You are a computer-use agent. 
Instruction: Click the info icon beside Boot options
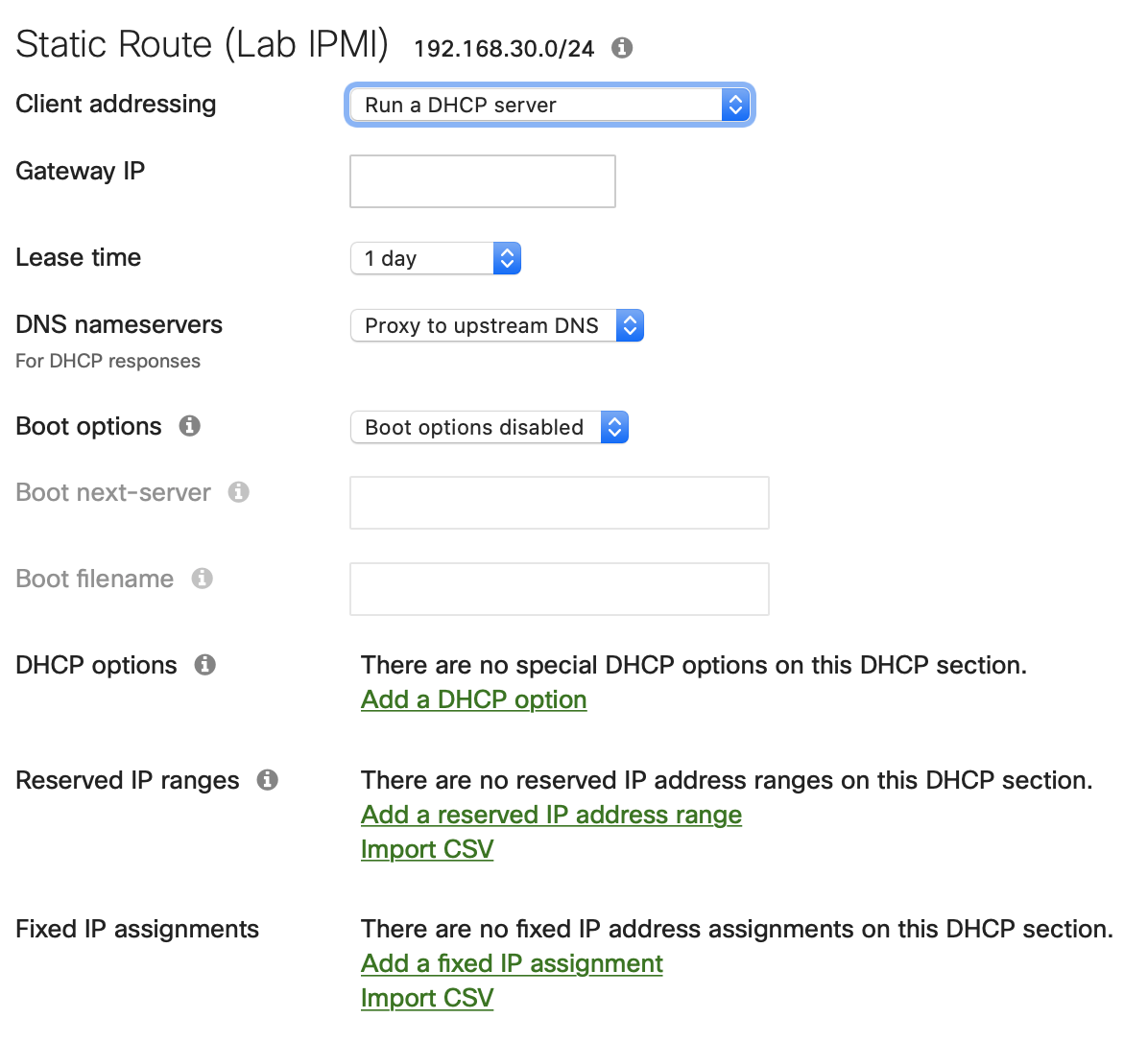189,426
